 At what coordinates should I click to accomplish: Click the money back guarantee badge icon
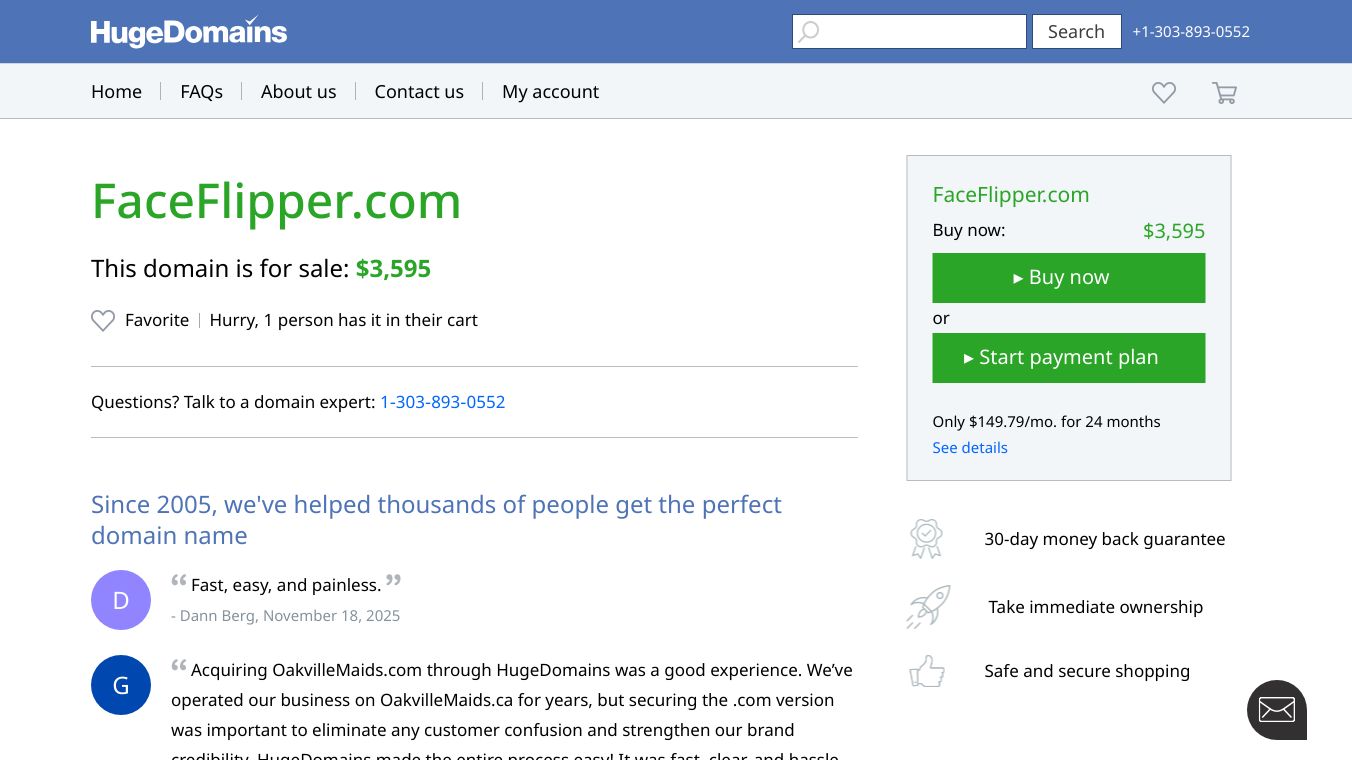pyautogui.click(x=926, y=539)
